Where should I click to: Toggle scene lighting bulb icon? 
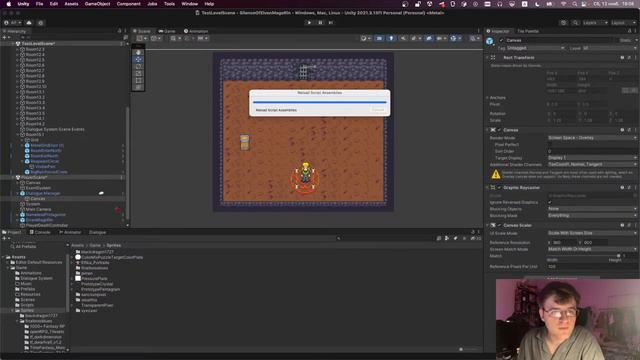(391, 38)
